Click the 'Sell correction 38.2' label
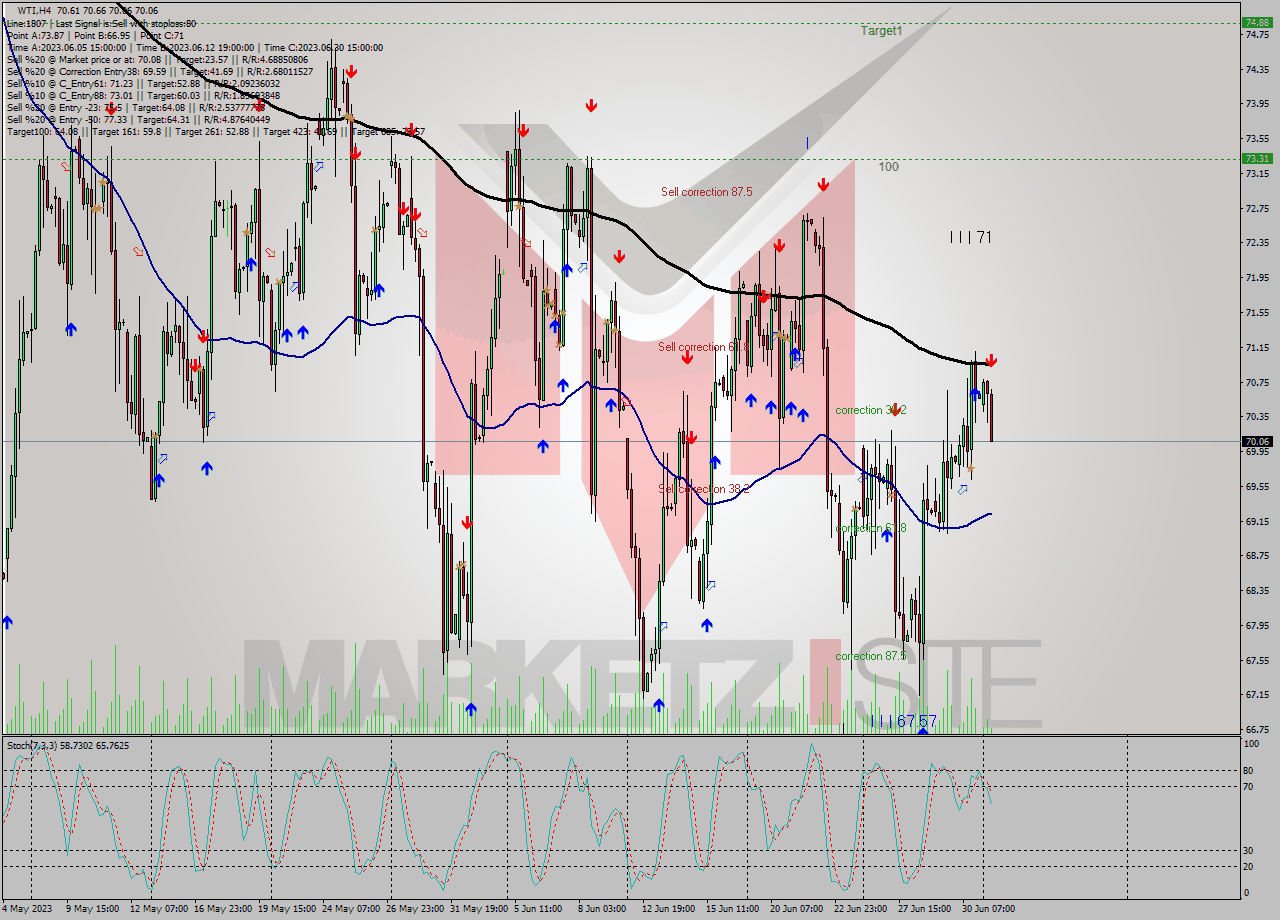1280x920 pixels. click(704, 489)
